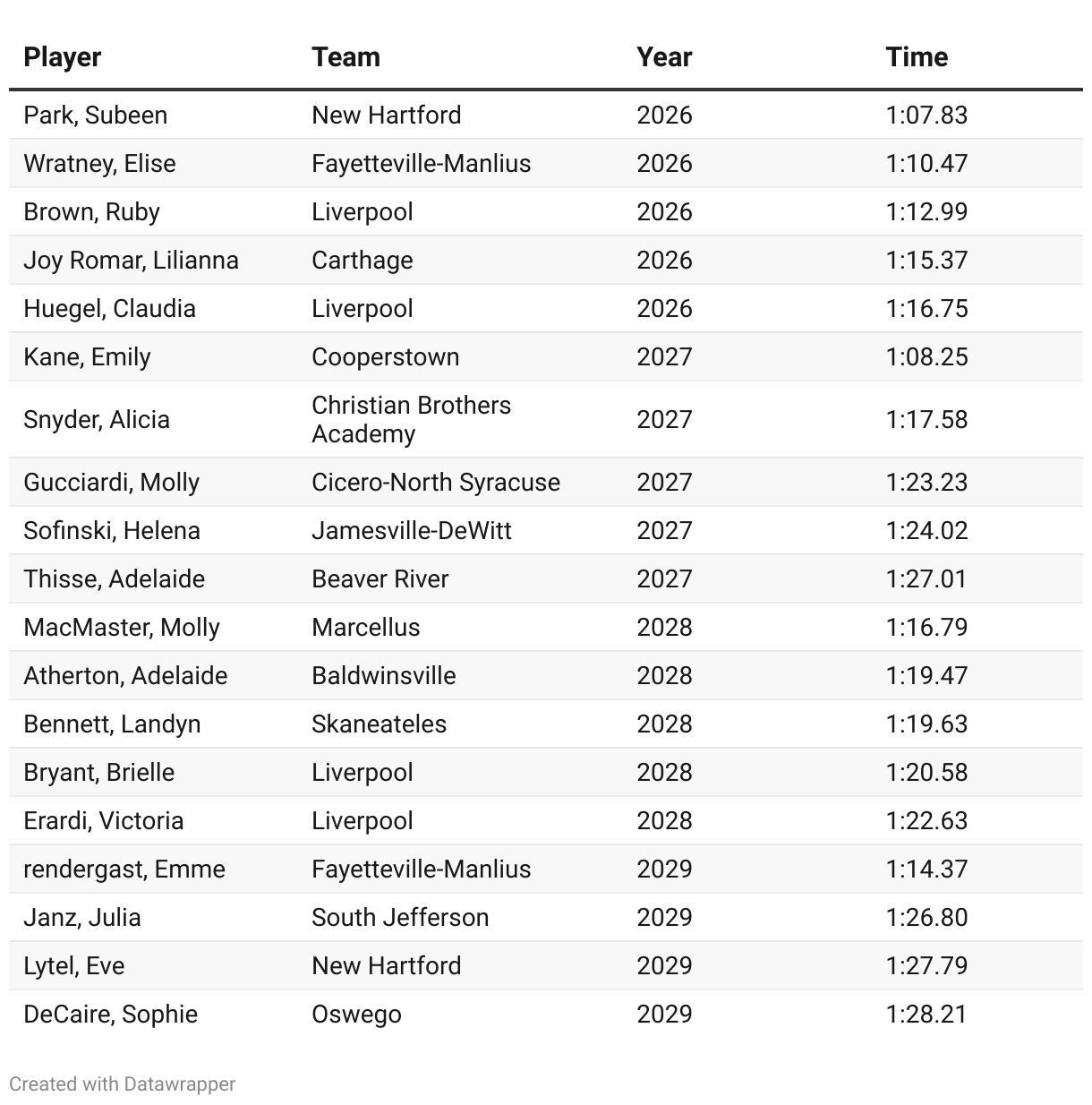Select the Park, Subeen player cell
The height and width of the screenshot is (1105, 1092).
[x=95, y=116]
